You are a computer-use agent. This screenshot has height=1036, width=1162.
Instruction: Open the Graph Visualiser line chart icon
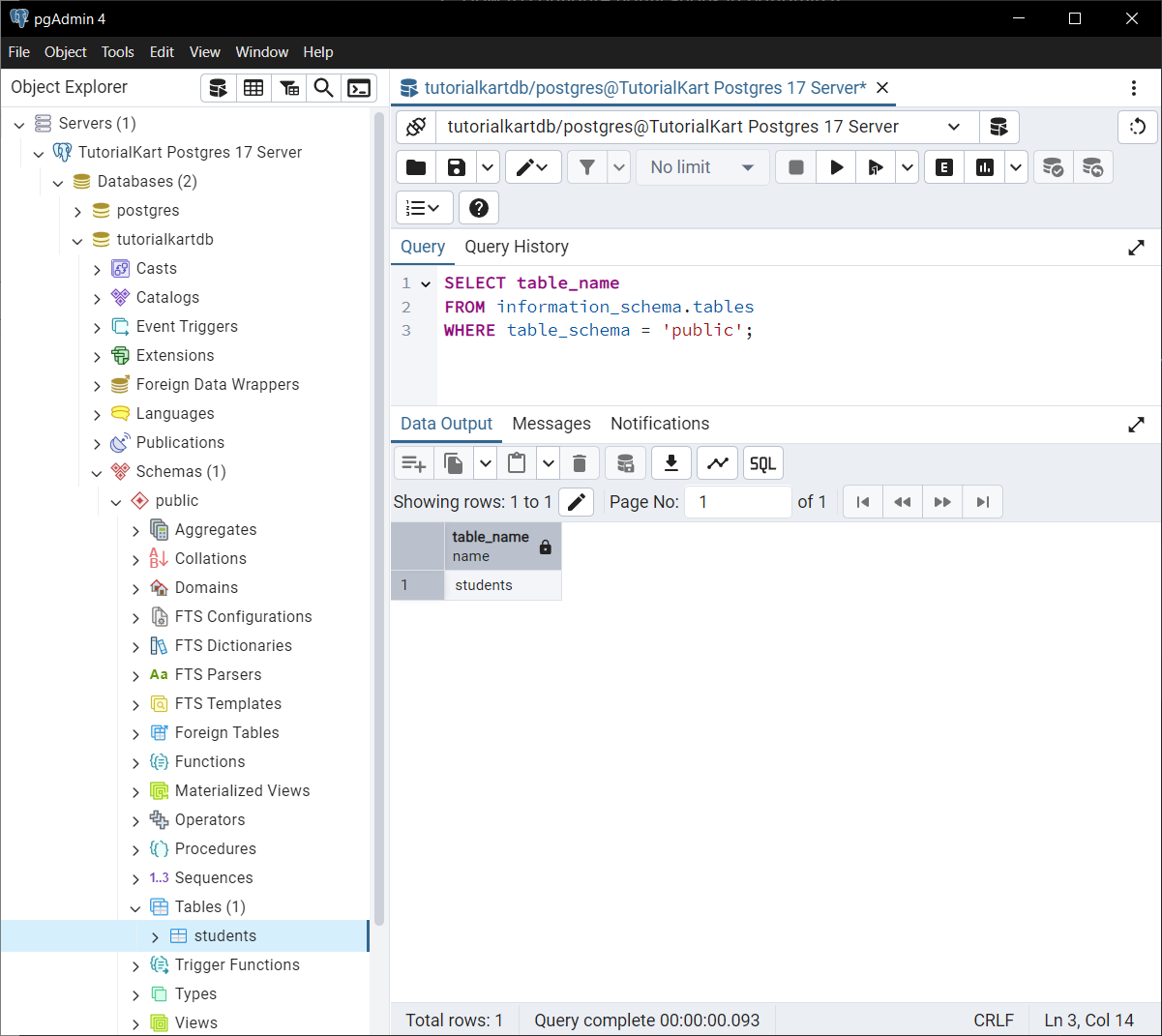pos(718,463)
